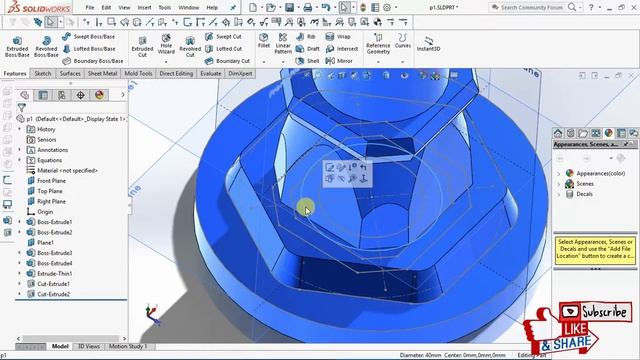
Task: Expand Appearances(color) in task pane
Action: 559,173
